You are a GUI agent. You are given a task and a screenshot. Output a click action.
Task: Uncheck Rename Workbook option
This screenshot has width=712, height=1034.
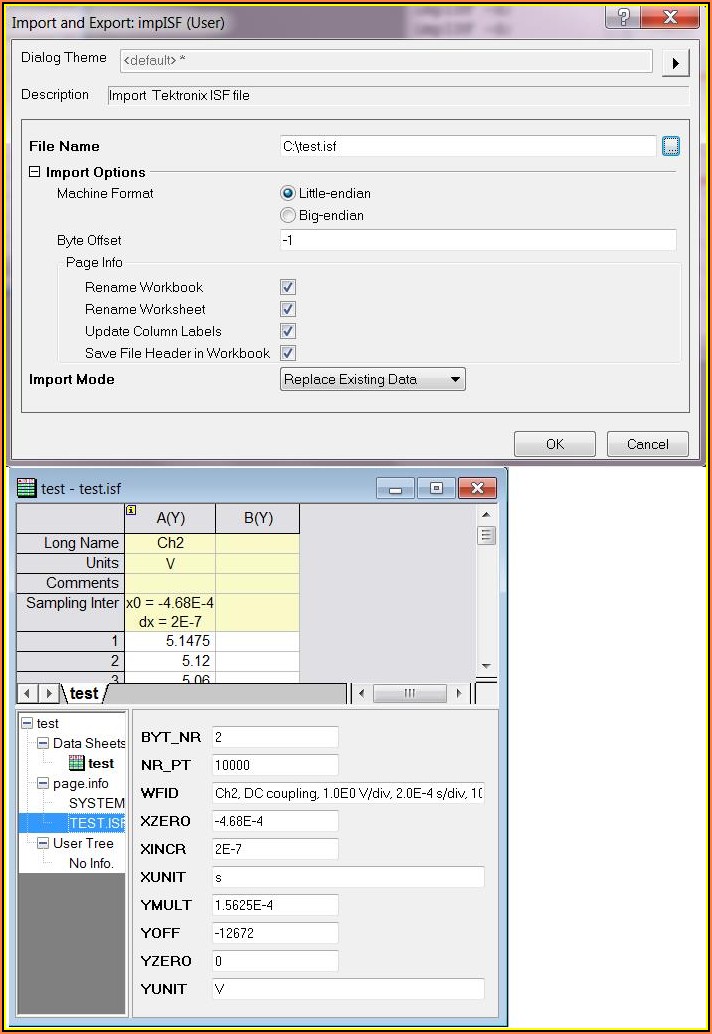tap(288, 287)
